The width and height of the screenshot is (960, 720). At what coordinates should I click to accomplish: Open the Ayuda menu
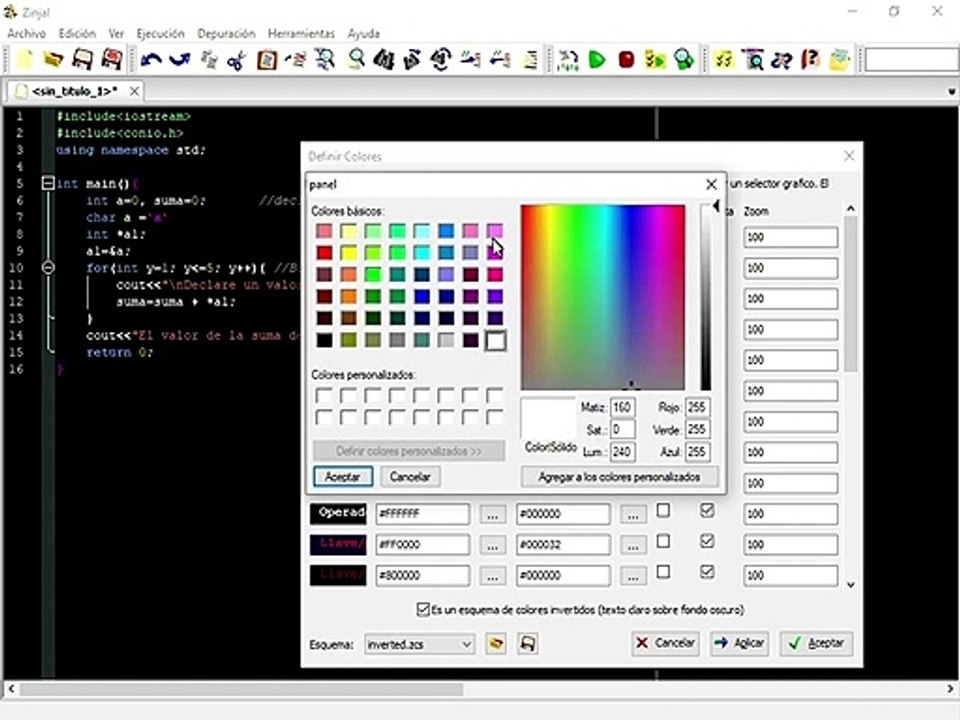pos(364,34)
